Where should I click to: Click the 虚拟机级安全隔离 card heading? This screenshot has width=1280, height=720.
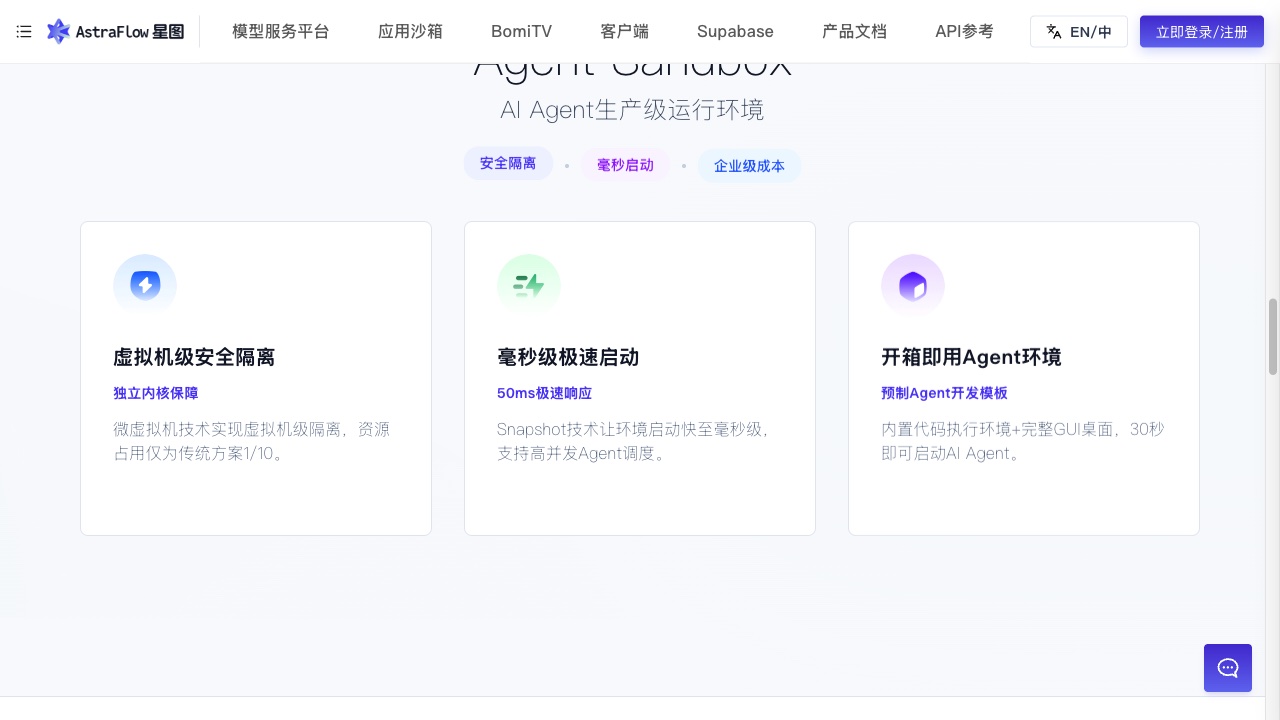194,357
